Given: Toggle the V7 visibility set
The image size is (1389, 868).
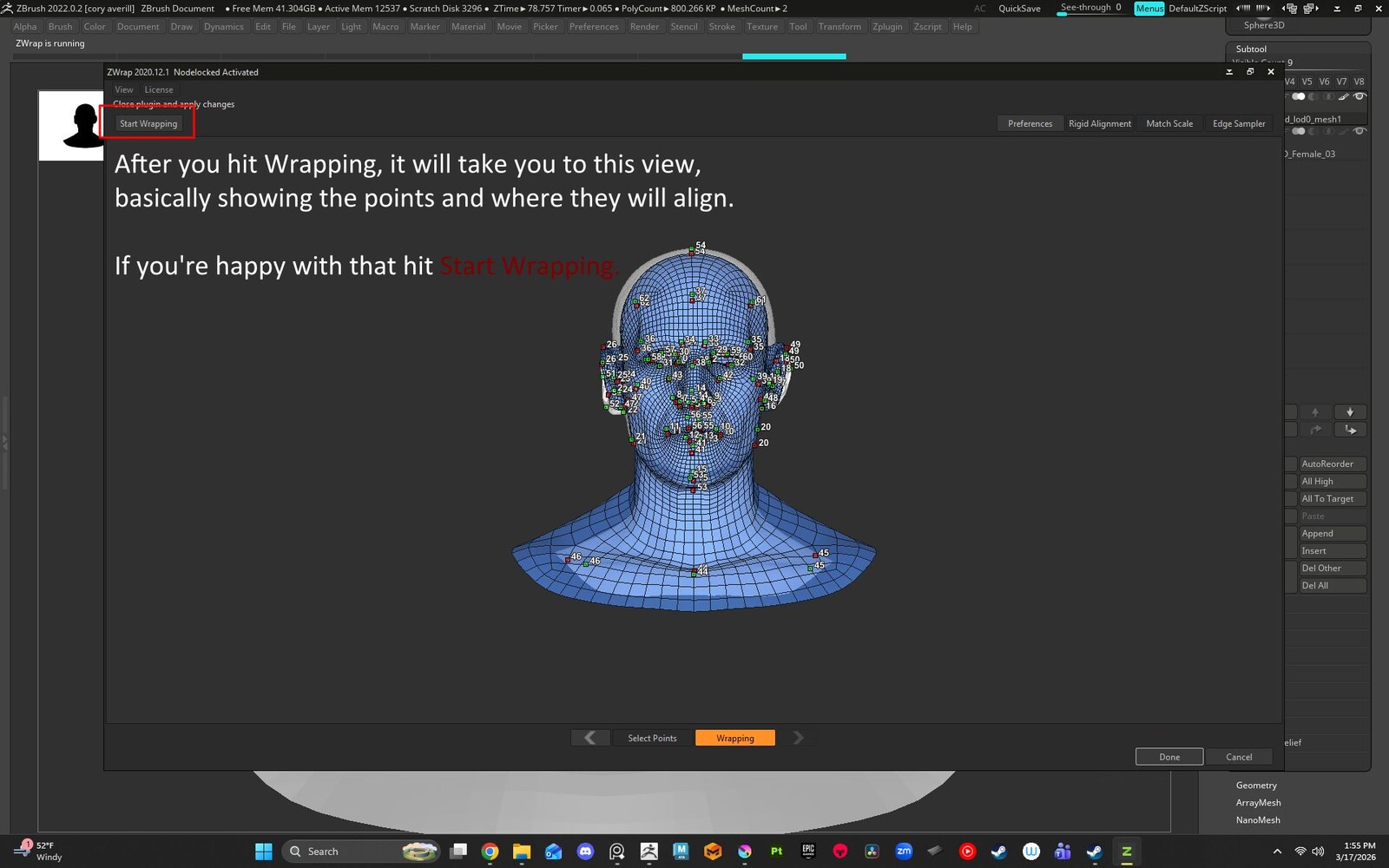Looking at the screenshot, I should coord(1341,82).
